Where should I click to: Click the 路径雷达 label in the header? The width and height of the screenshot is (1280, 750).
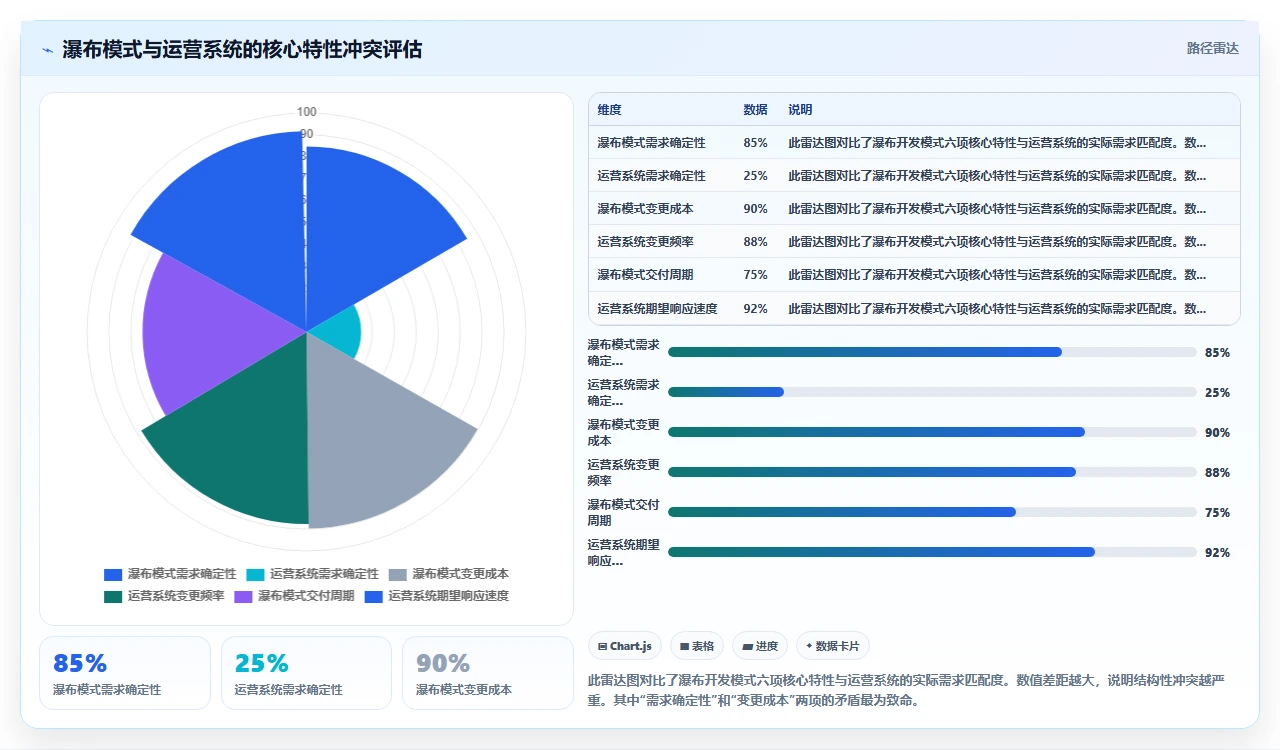click(x=1212, y=48)
